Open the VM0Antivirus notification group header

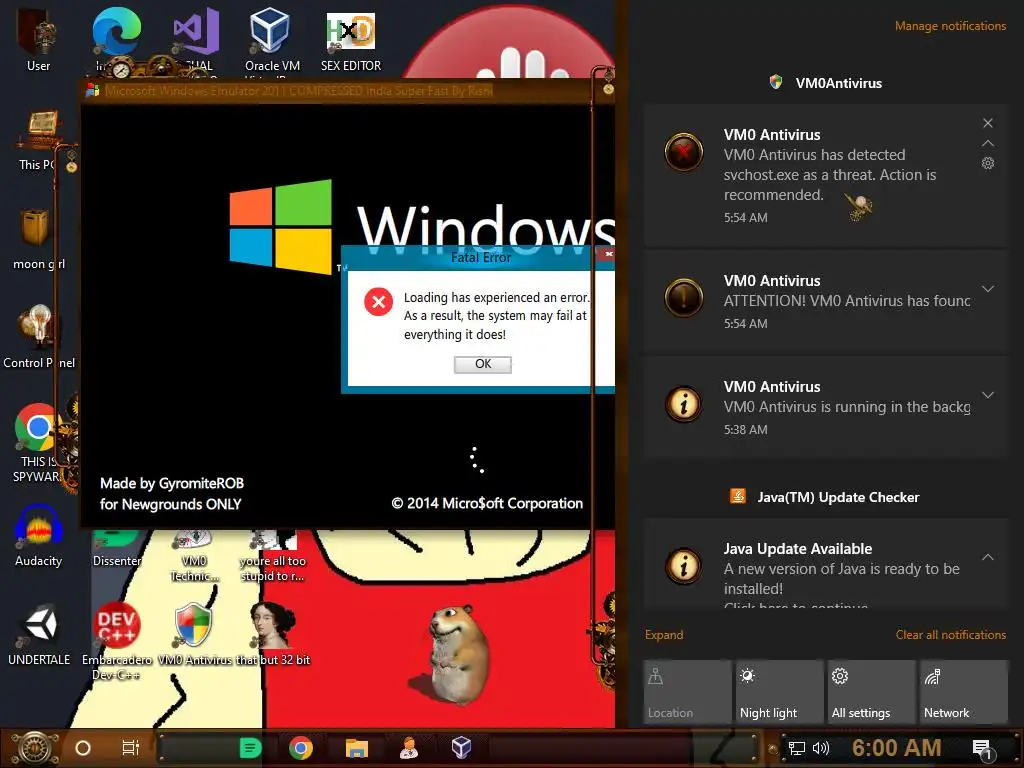coord(825,83)
